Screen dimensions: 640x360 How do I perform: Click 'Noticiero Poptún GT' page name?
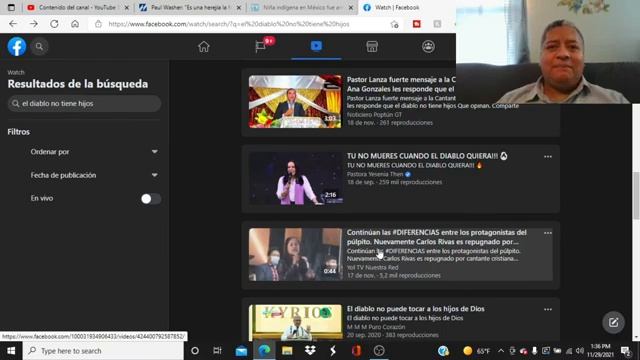[x=374, y=115]
